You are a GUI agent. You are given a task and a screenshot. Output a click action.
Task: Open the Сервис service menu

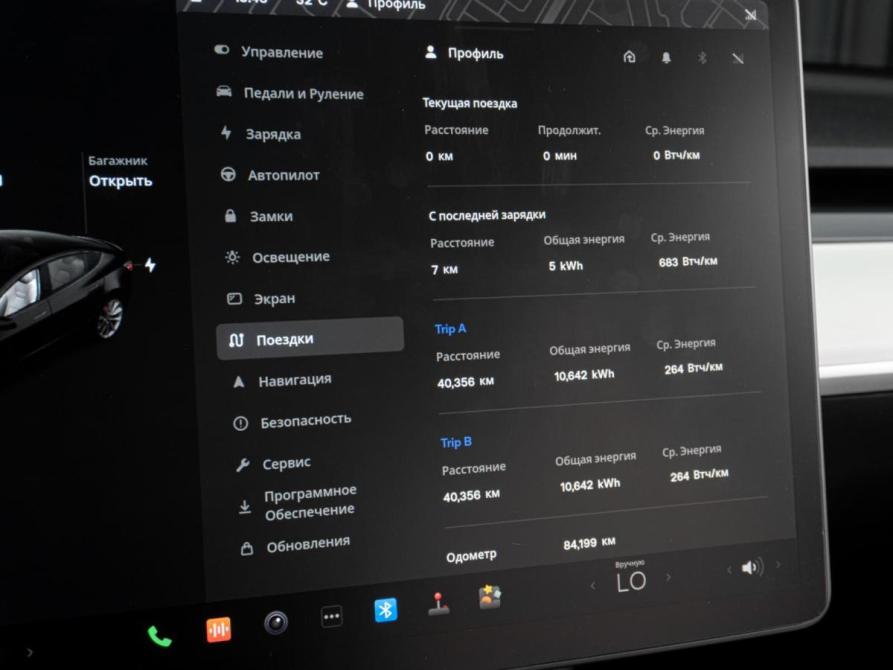[x=273, y=464]
